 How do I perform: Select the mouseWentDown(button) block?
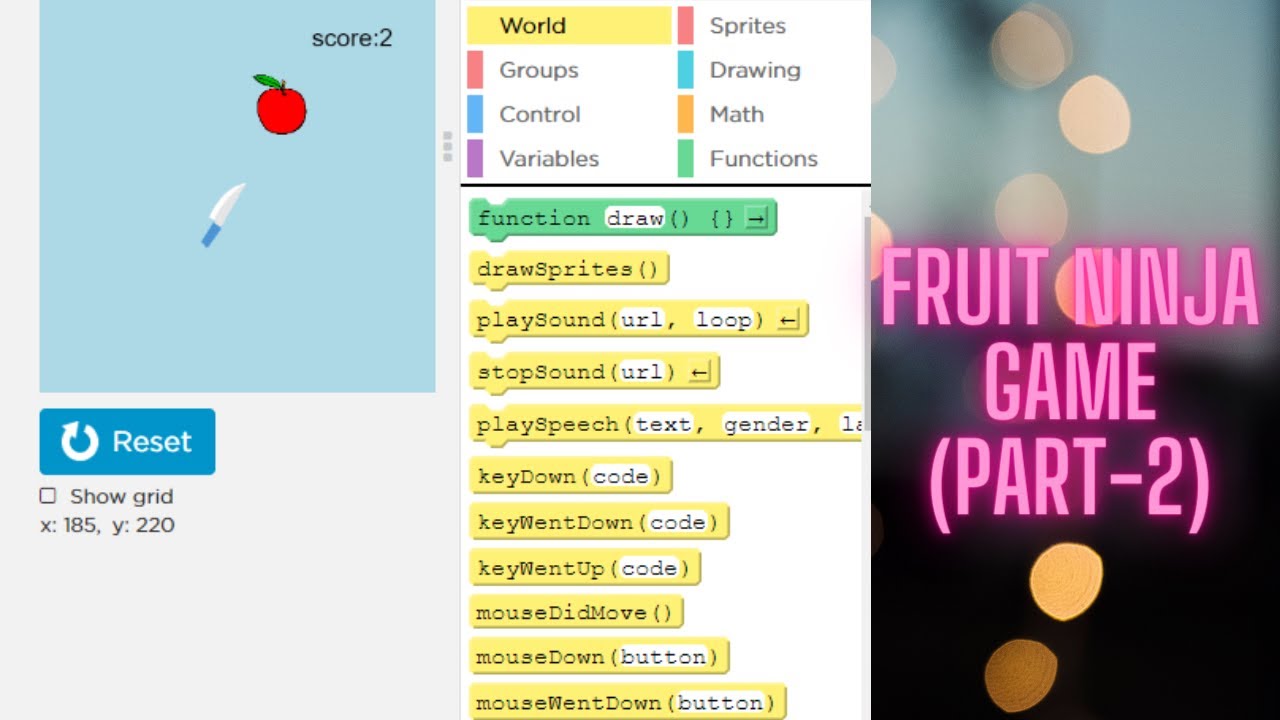pos(628,702)
